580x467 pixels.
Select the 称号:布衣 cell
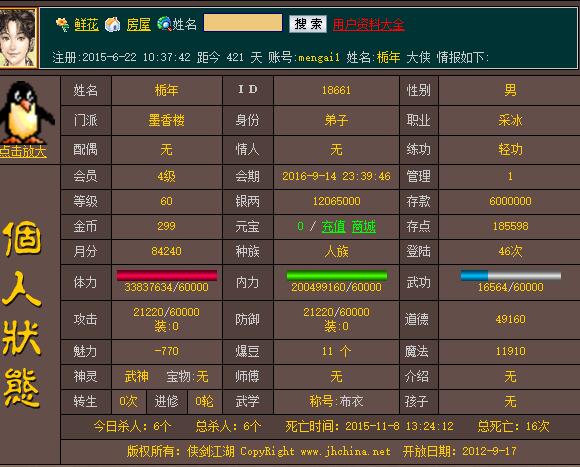tap(336, 401)
